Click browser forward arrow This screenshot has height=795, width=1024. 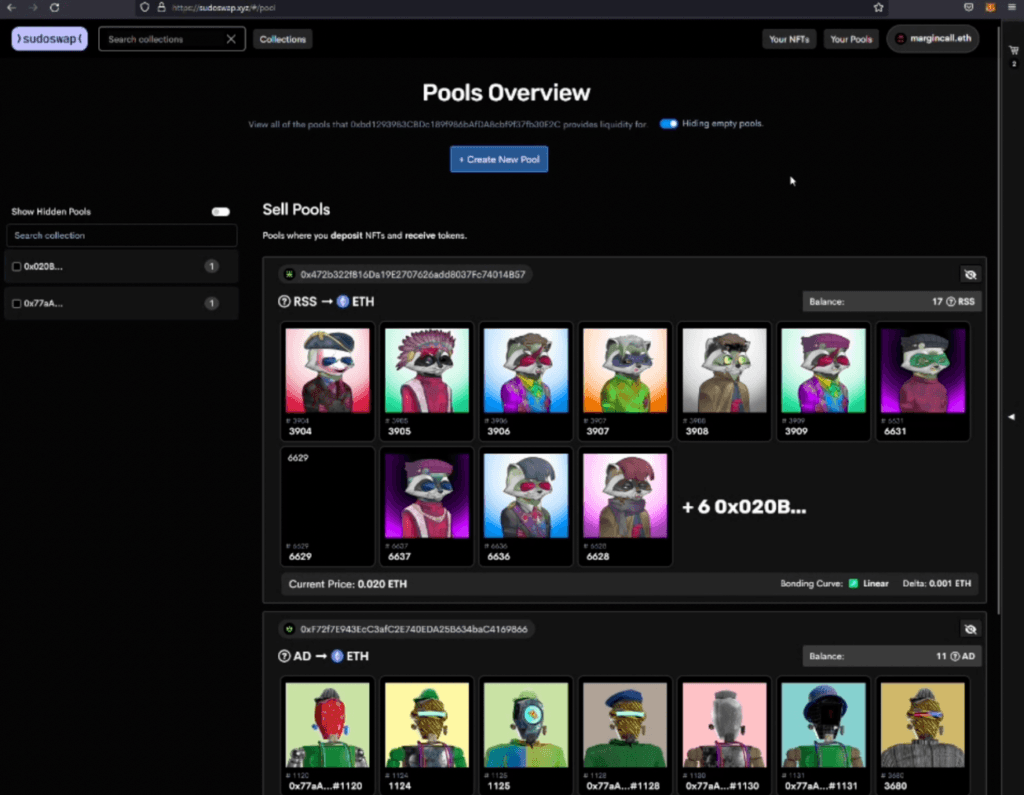[x=33, y=8]
